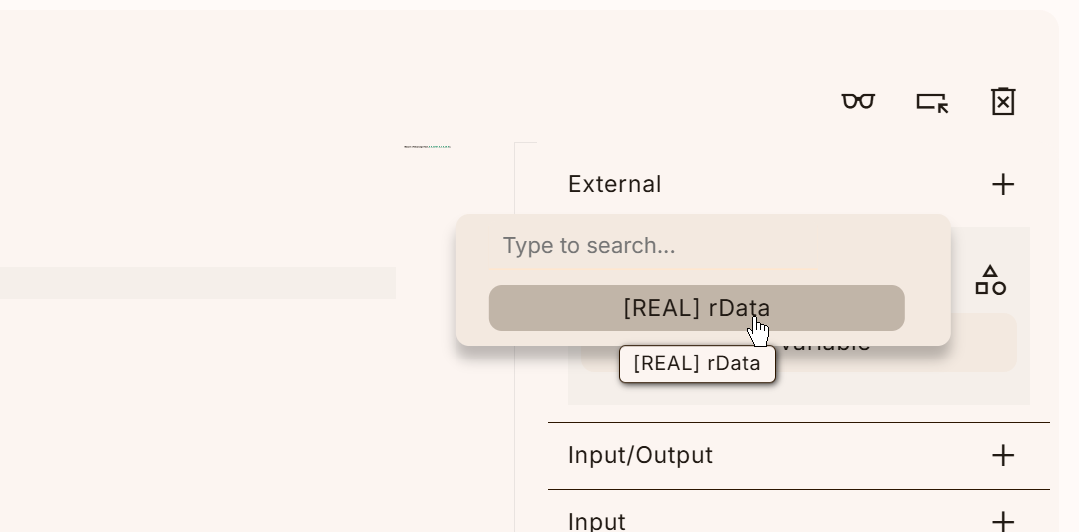Screen dimensions: 1079x532
Task: Expand the Input/Output section header
Action: click(640, 455)
